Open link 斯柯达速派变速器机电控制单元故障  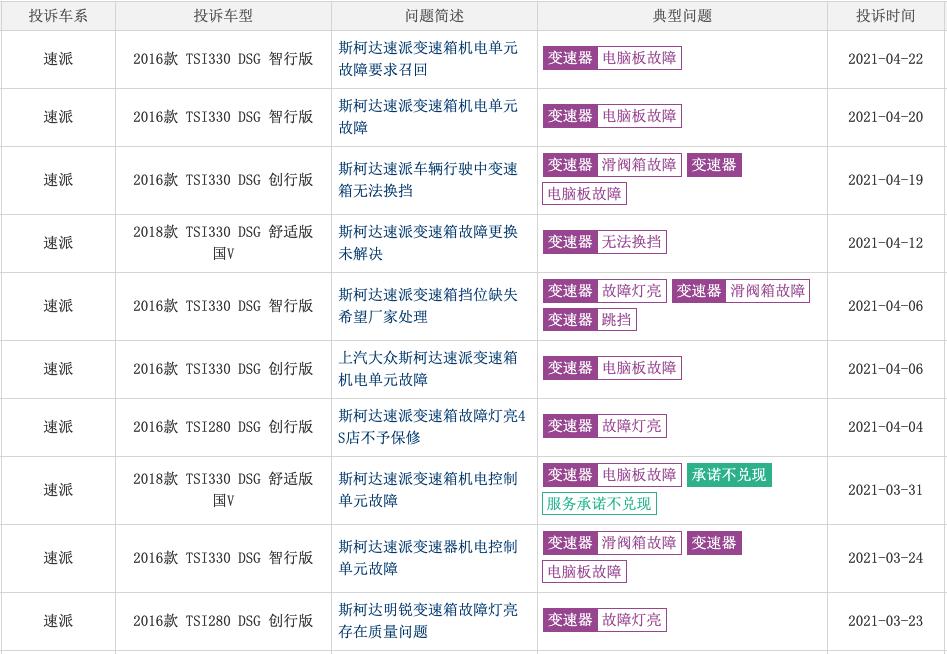click(428, 557)
